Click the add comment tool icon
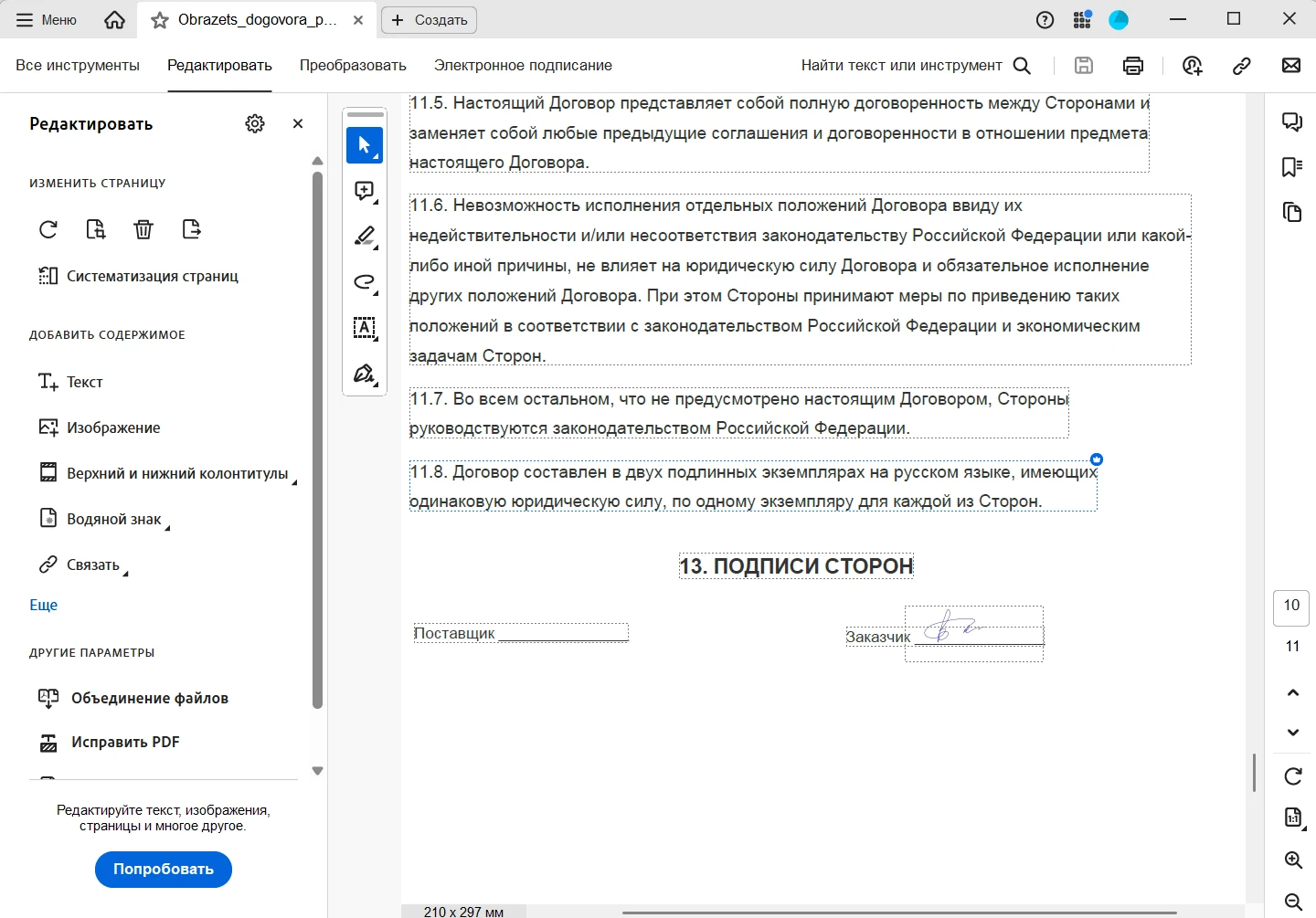 point(365,191)
